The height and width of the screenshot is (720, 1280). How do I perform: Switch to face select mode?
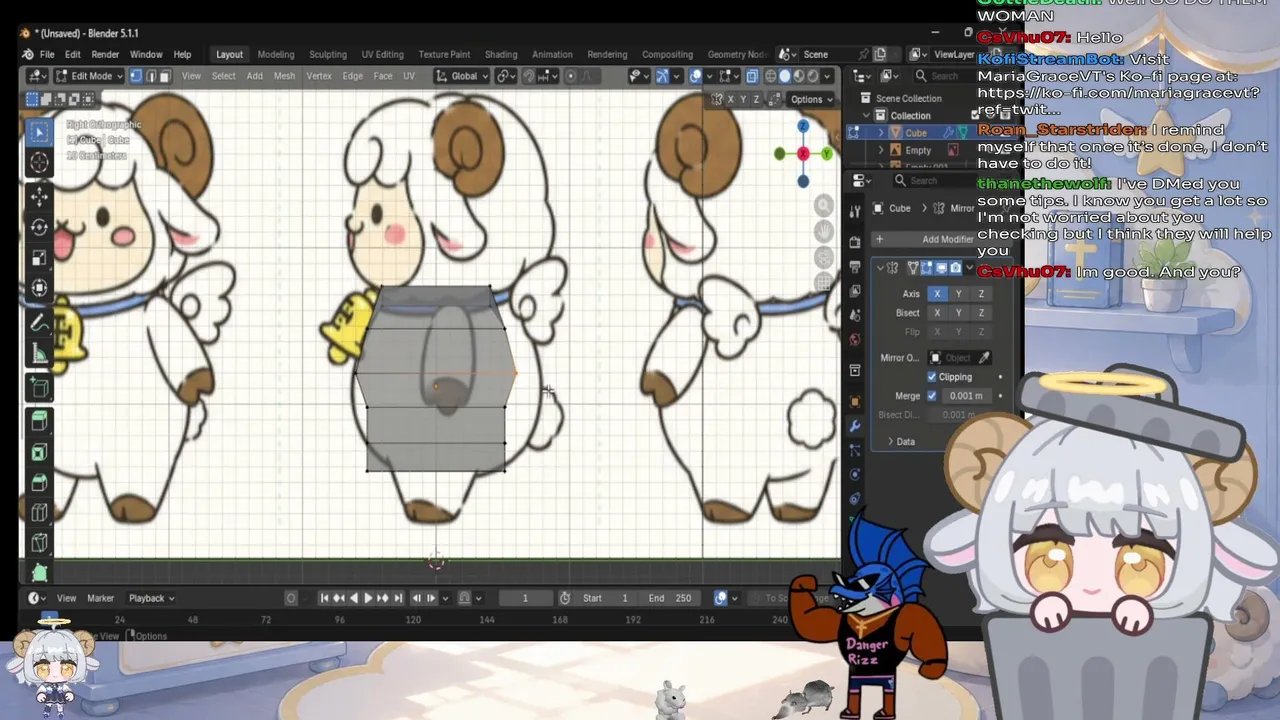[165, 76]
